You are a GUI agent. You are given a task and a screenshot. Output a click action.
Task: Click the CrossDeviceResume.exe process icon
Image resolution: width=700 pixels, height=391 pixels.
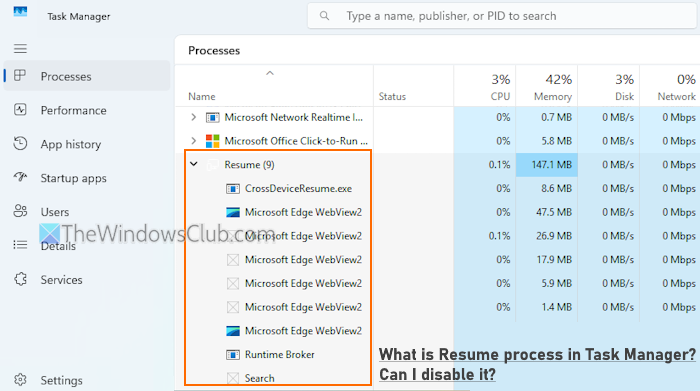pos(233,189)
